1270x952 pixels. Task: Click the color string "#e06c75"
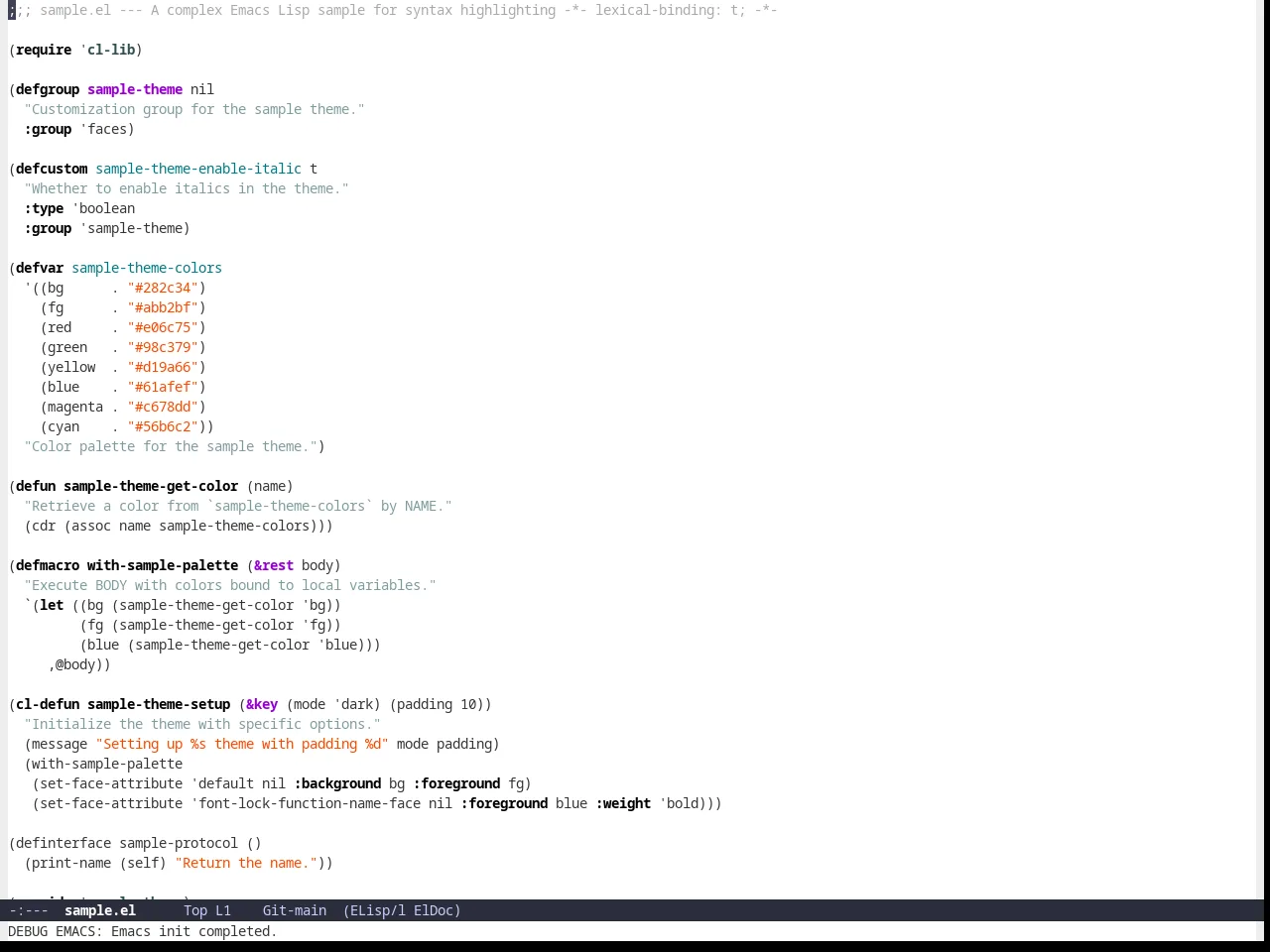pyautogui.click(x=163, y=327)
